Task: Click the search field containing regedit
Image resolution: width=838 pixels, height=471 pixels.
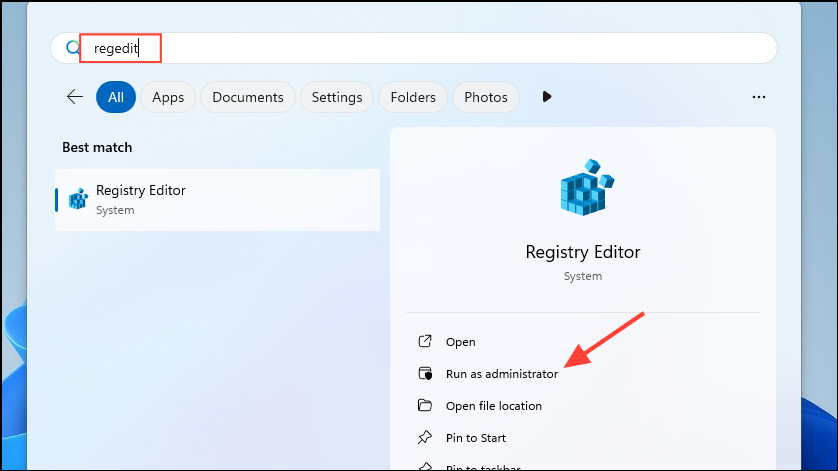Action: (x=414, y=48)
